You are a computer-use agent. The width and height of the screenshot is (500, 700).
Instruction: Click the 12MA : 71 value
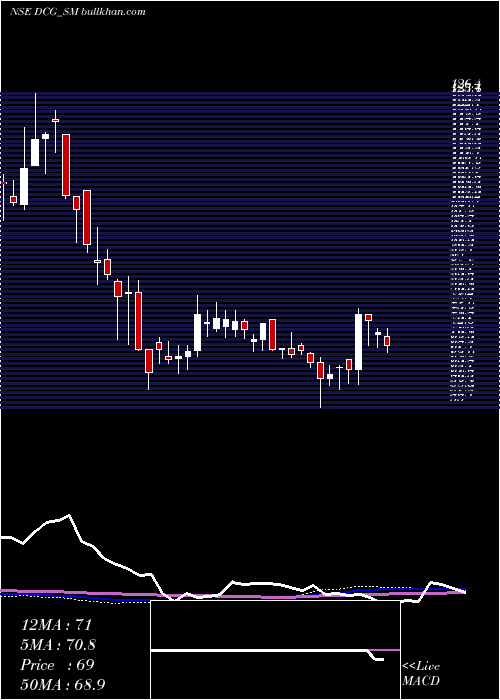(x=56, y=625)
